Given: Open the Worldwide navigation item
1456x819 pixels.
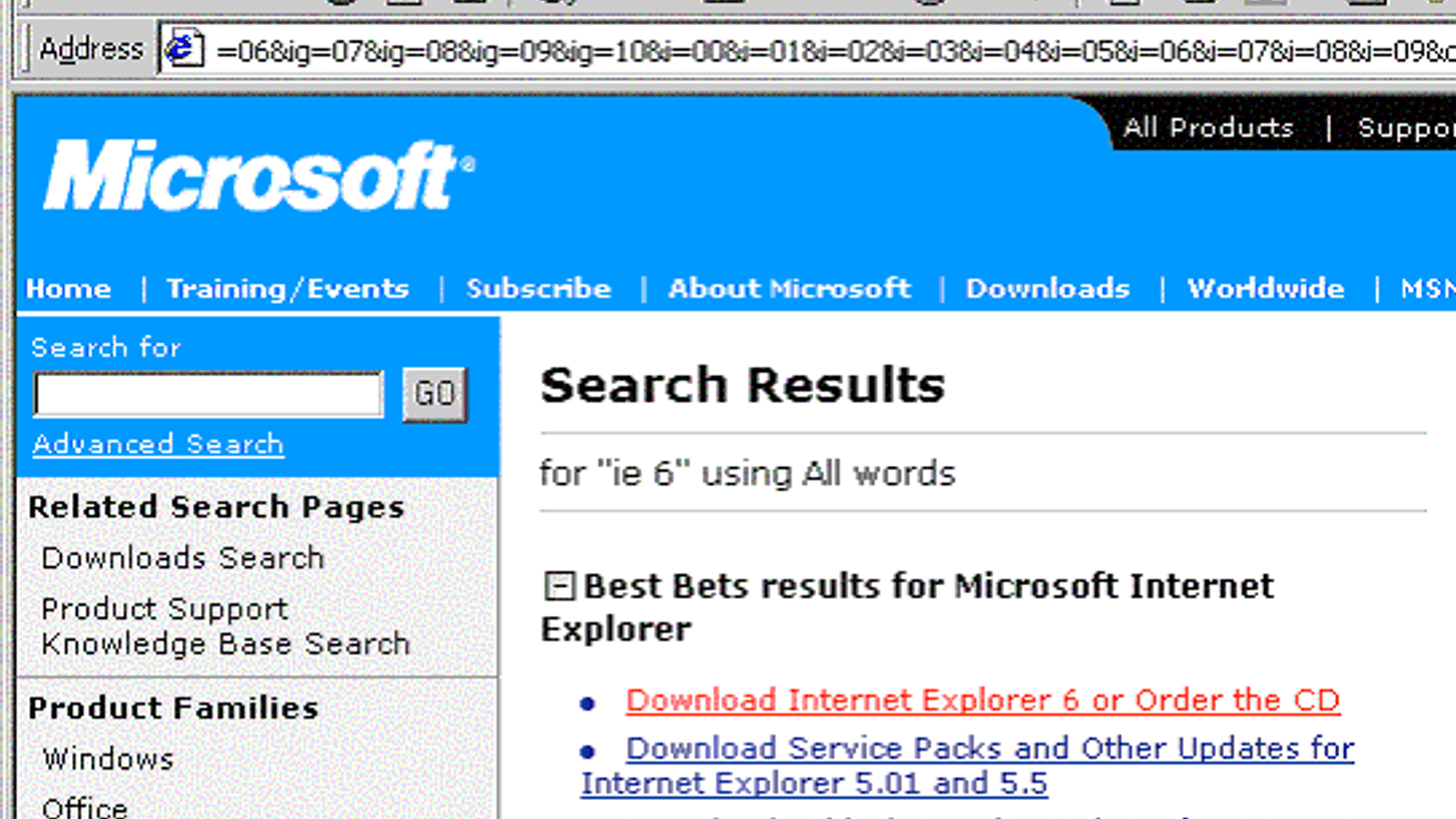Looking at the screenshot, I should (1265, 288).
